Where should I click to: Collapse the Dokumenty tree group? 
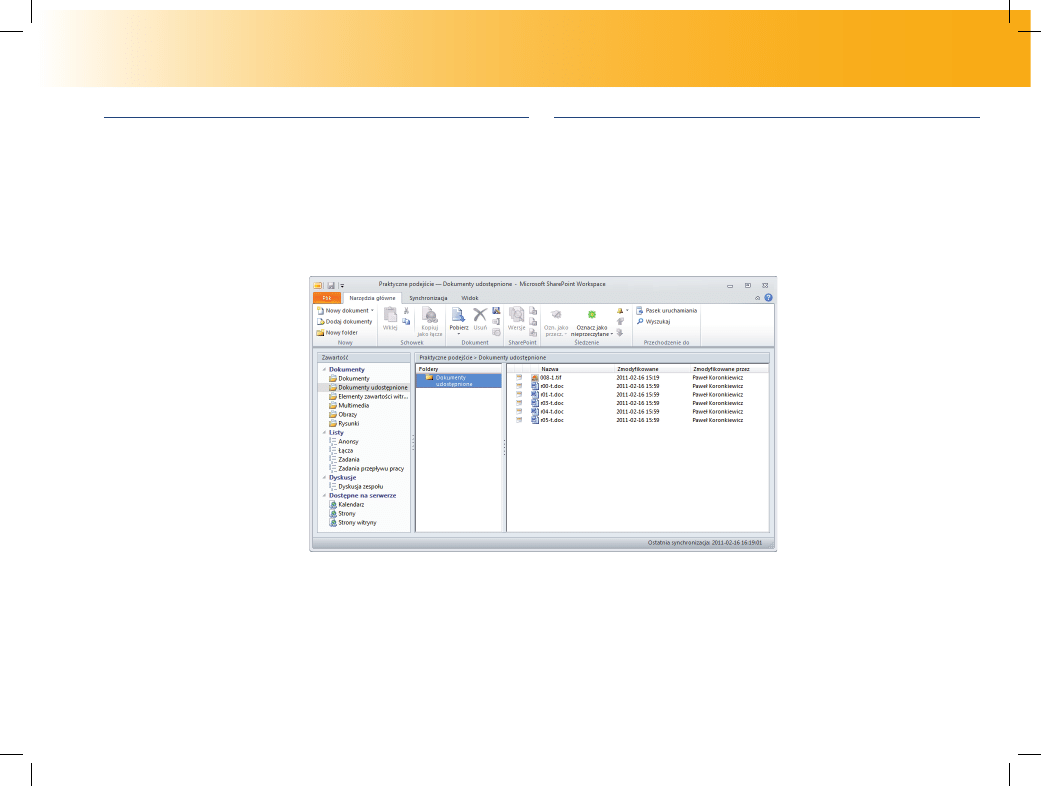(x=323, y=370)
